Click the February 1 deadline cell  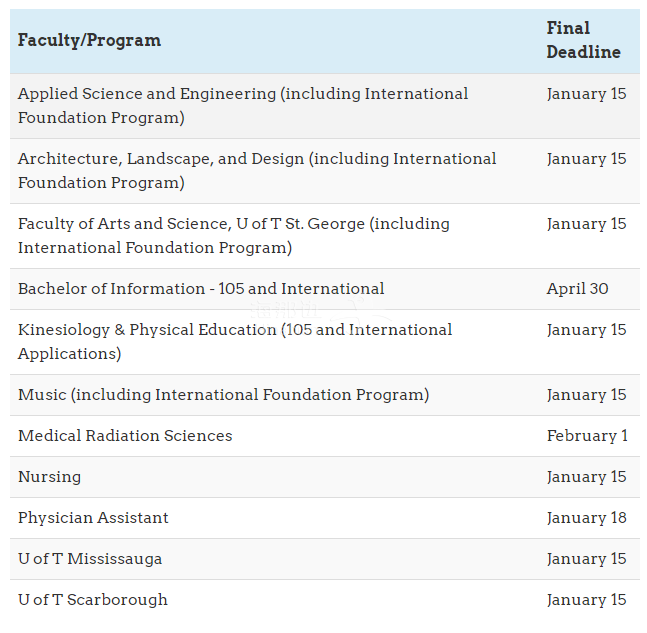pos(587,436)
